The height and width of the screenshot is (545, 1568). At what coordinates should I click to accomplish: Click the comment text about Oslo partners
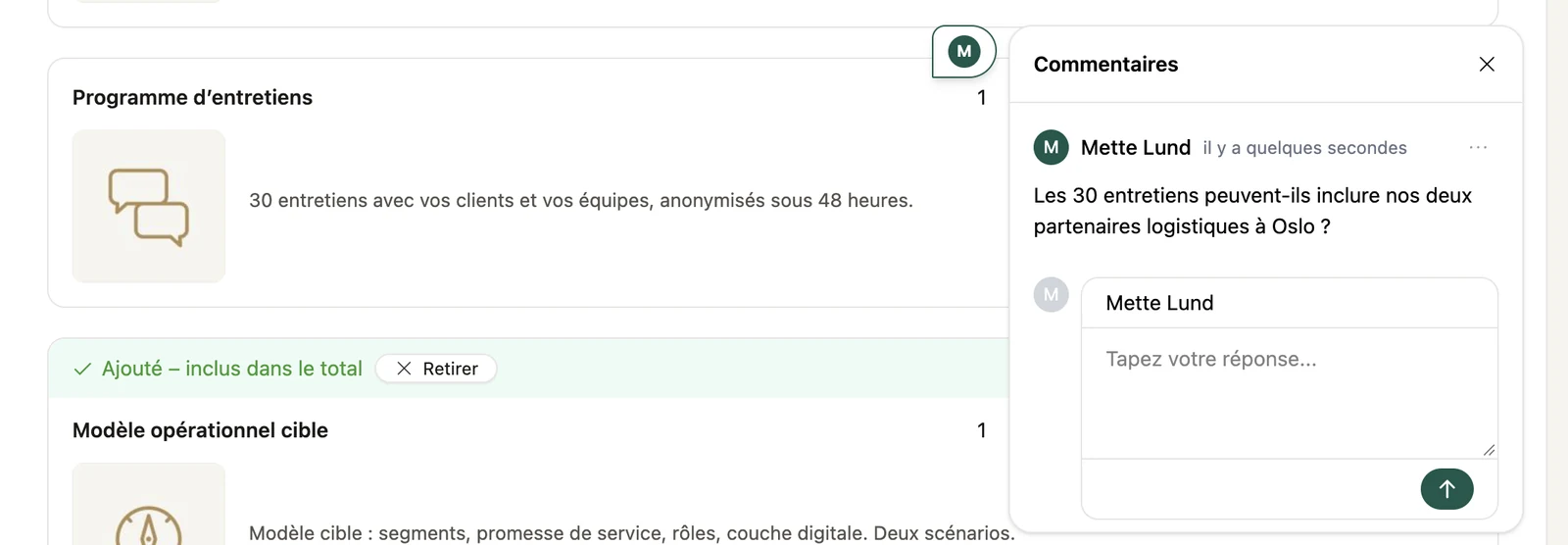coord(1252,211)
